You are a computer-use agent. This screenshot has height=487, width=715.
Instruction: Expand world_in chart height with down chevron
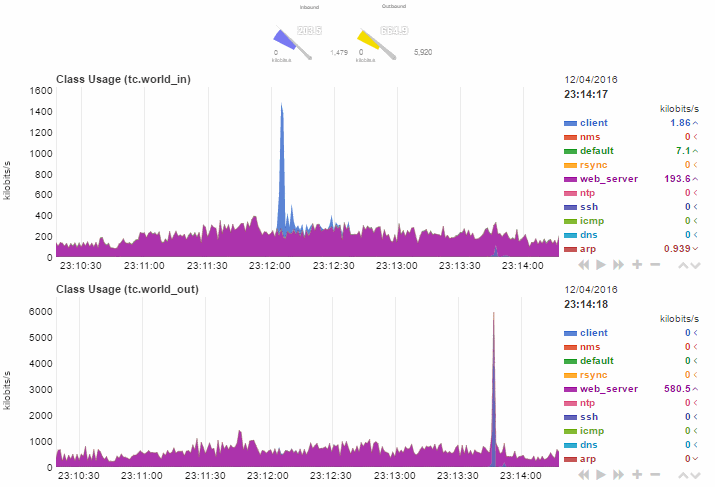coord(696,265)
